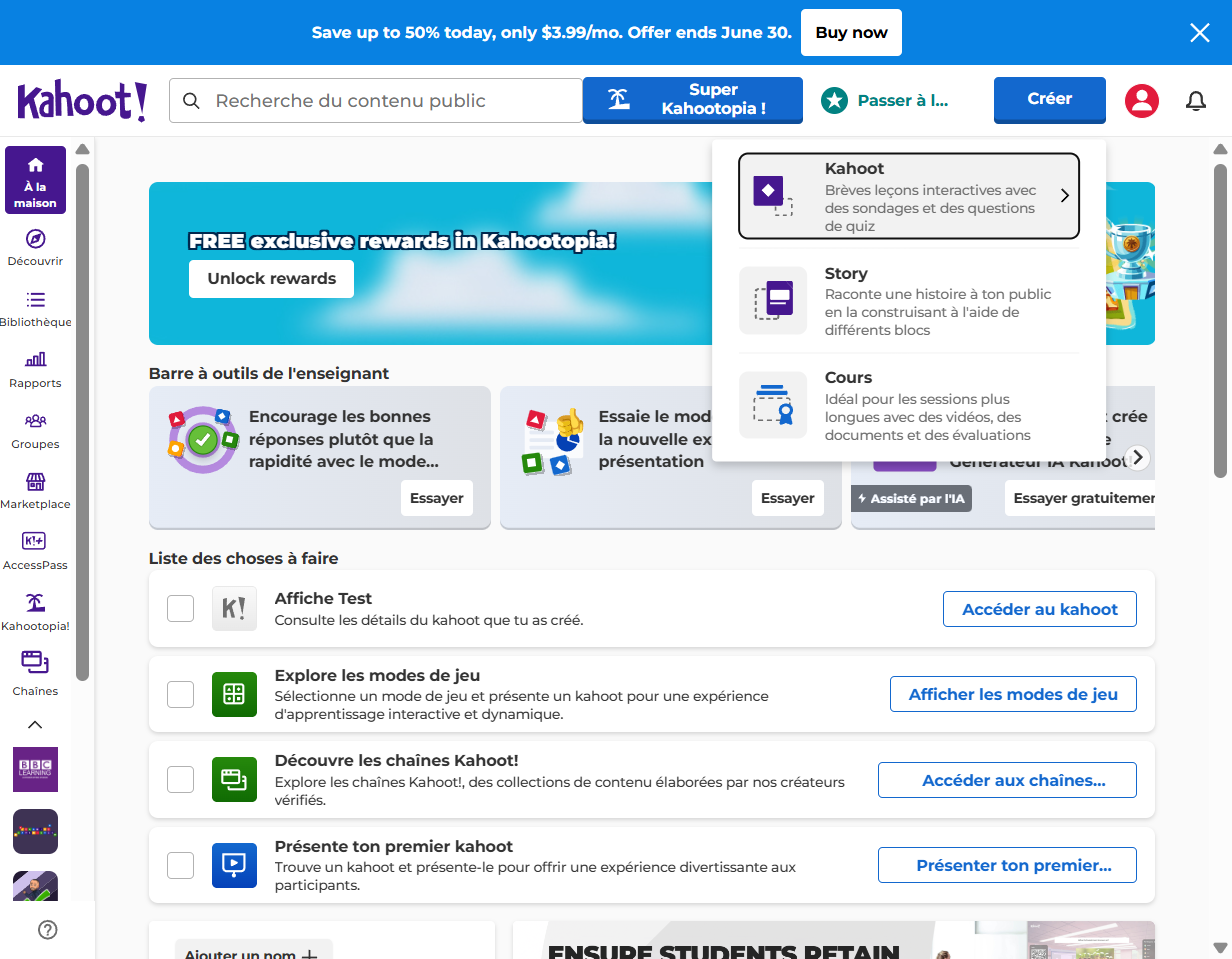Select Story in the Créer menu

pyautogui.click(x=909, y=300)
